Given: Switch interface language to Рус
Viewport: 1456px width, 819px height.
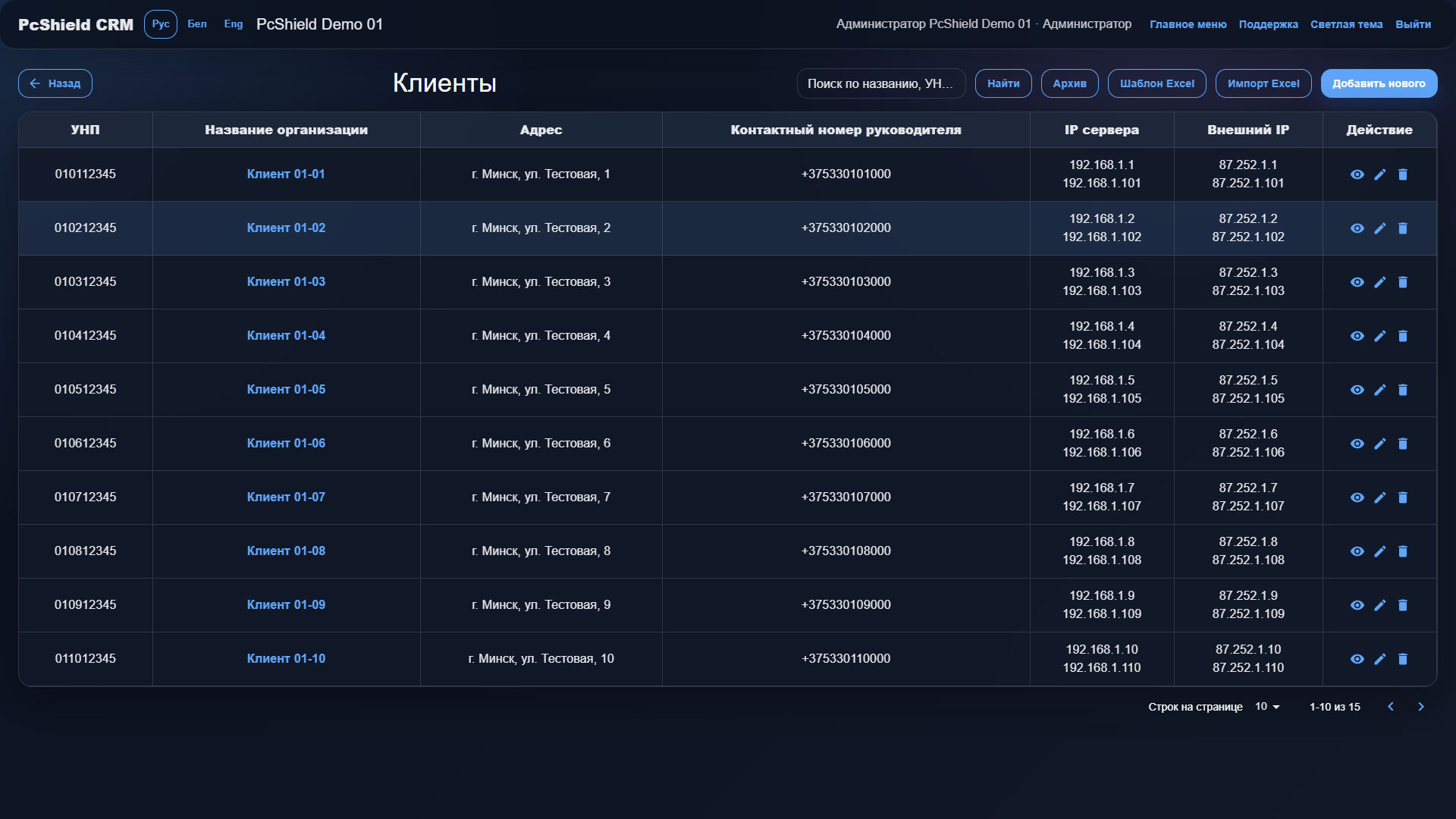Looking at the screenshot, I should [x=161, y=24].
